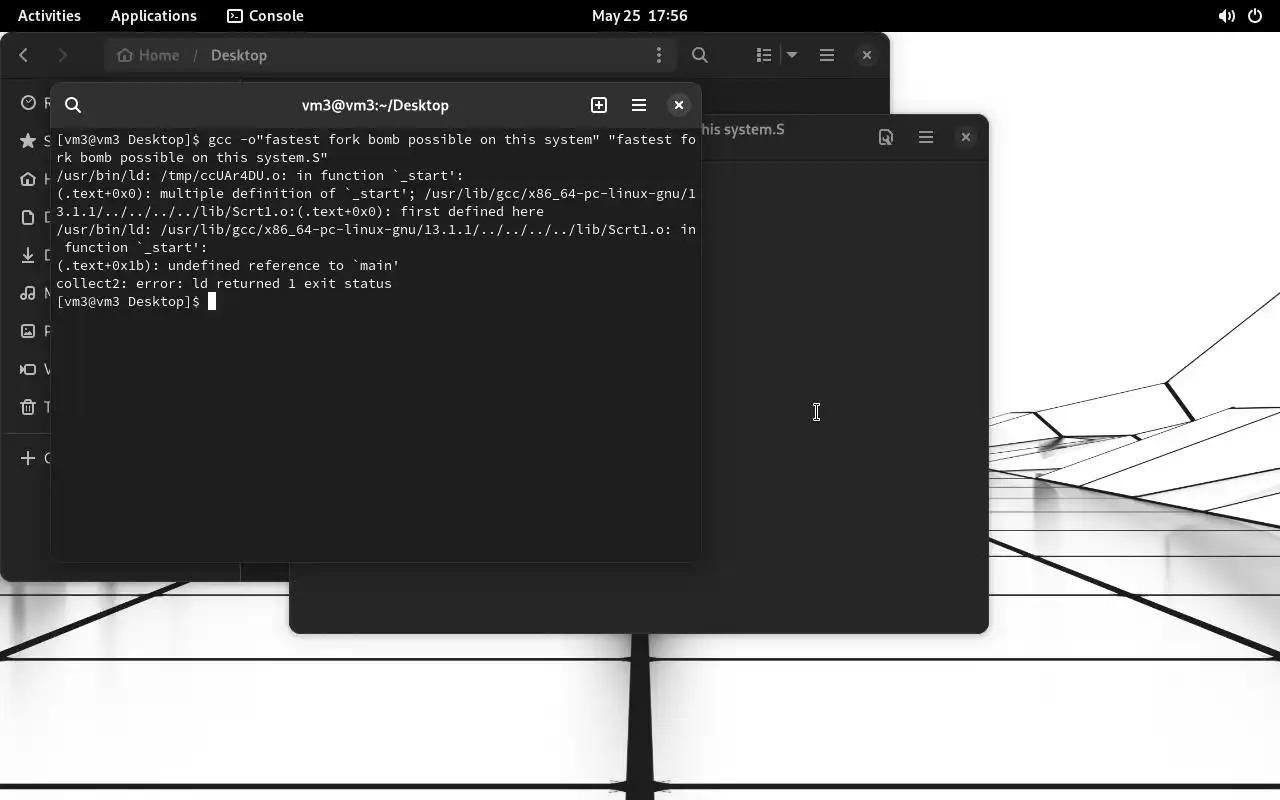Select the Home breadcrumb in Files
1280x800 pixels.
click(148, 55)
